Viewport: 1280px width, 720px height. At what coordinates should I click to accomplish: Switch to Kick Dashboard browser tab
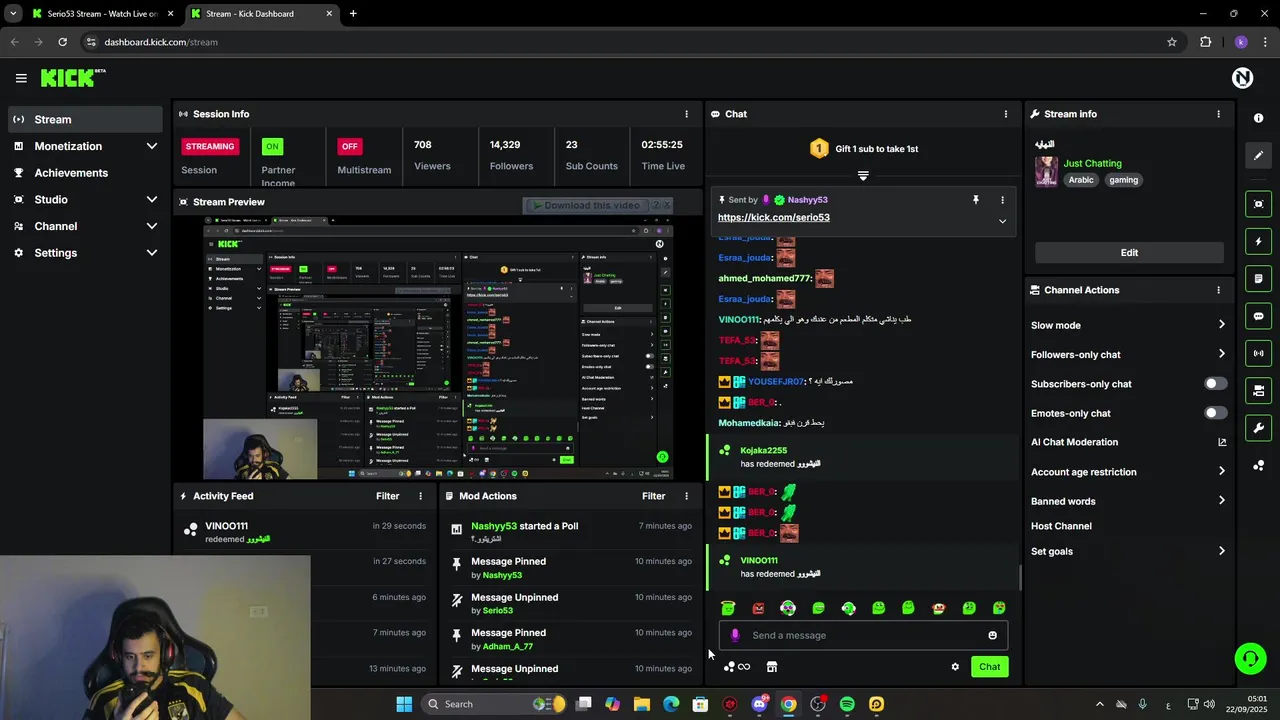tap(262, 14)
